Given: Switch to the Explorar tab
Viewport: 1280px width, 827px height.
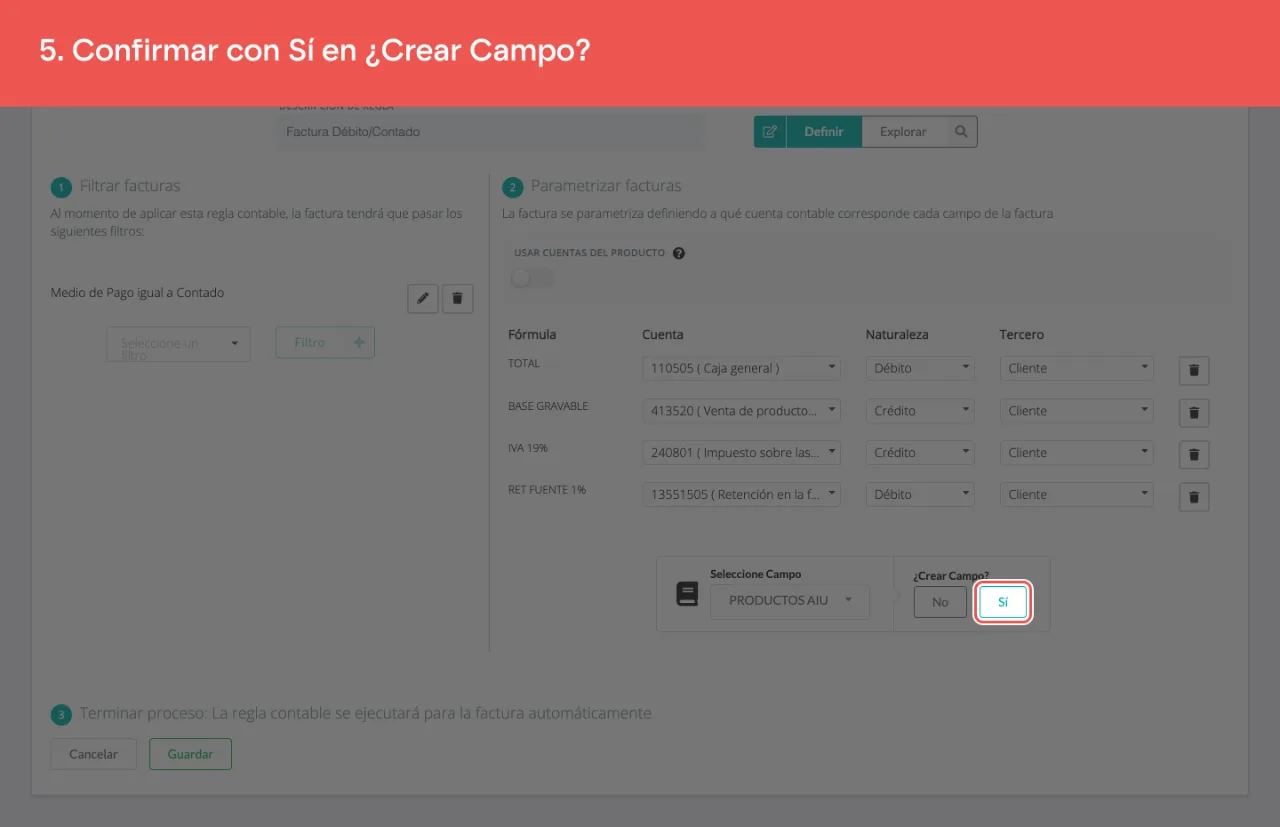Looking at the screenshot, I should 903,132.
